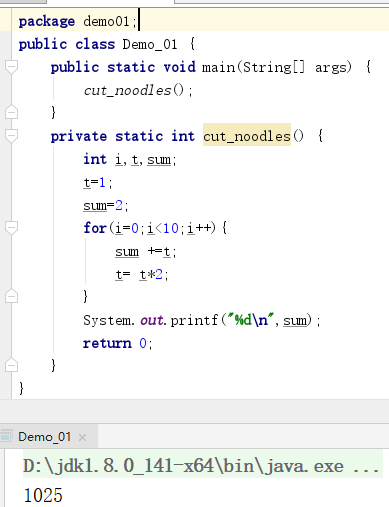Collapse the main method fold marker
Viewport: 389px width, 507px height.
click(11, 67)
